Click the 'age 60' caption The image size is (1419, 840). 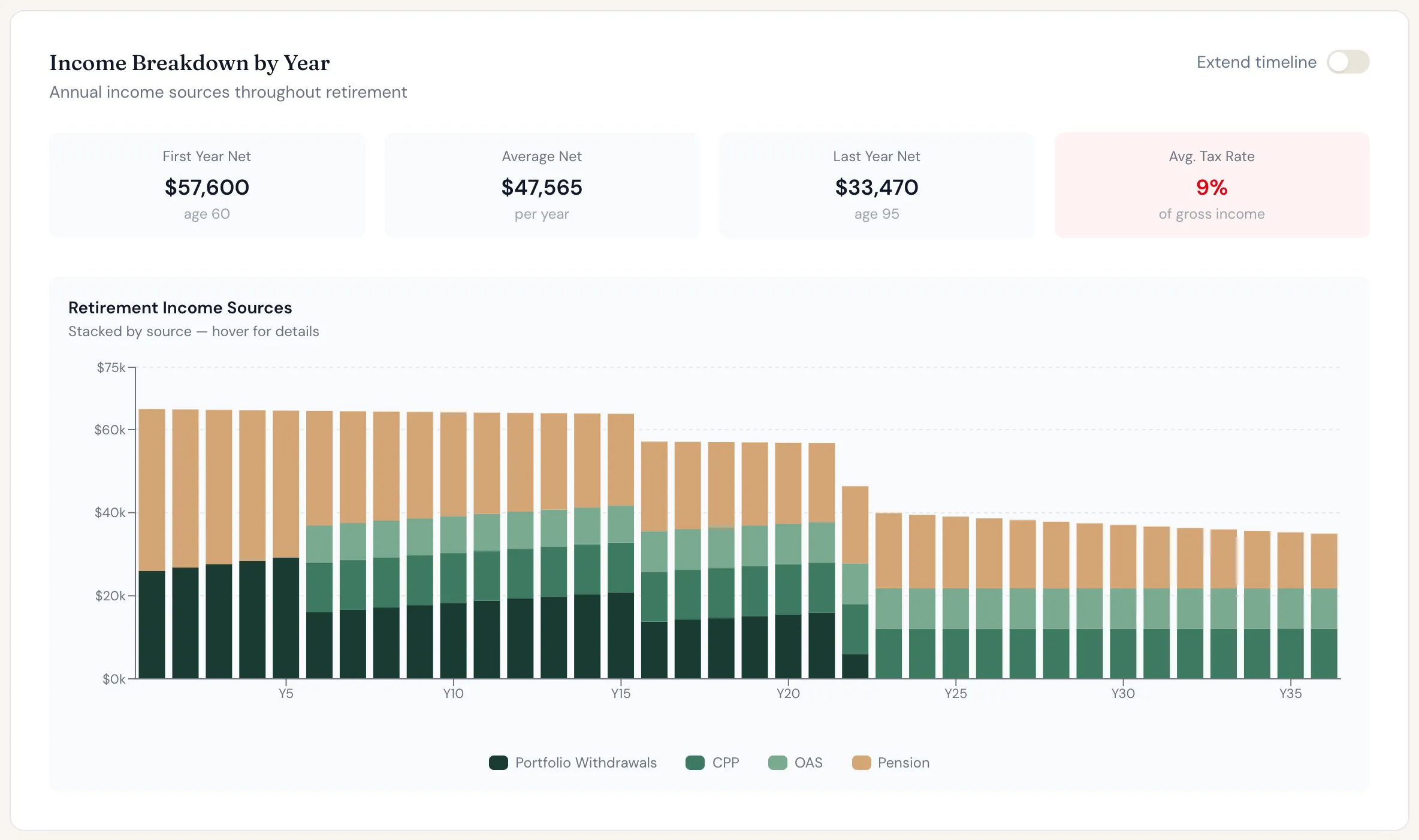[x=207, y=214]
